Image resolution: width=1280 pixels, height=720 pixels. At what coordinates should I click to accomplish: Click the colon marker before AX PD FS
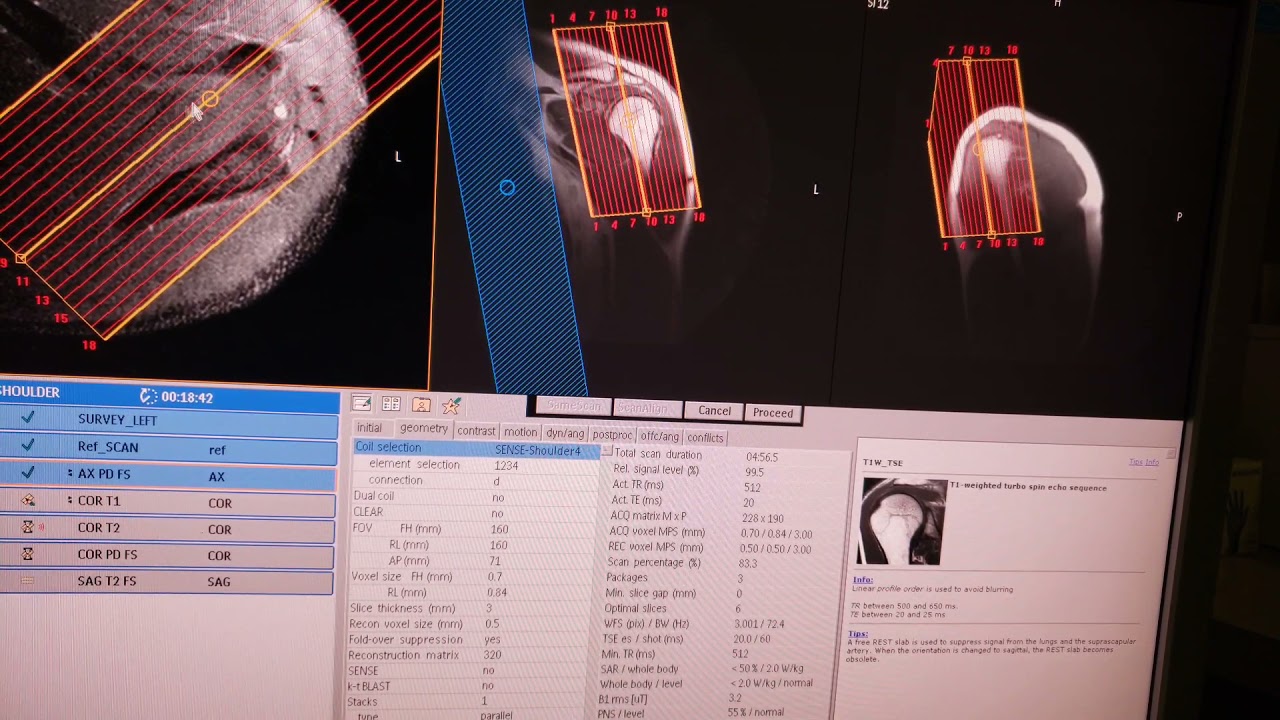click(x=70, y=473)
